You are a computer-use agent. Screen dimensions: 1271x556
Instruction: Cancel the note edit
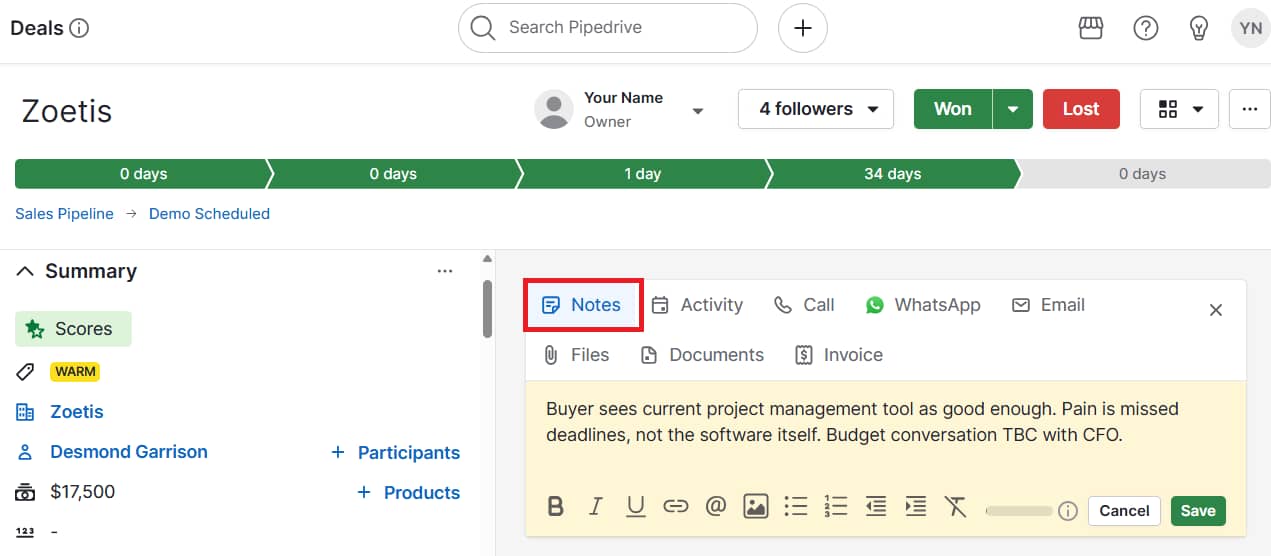tap(1124, 511)
